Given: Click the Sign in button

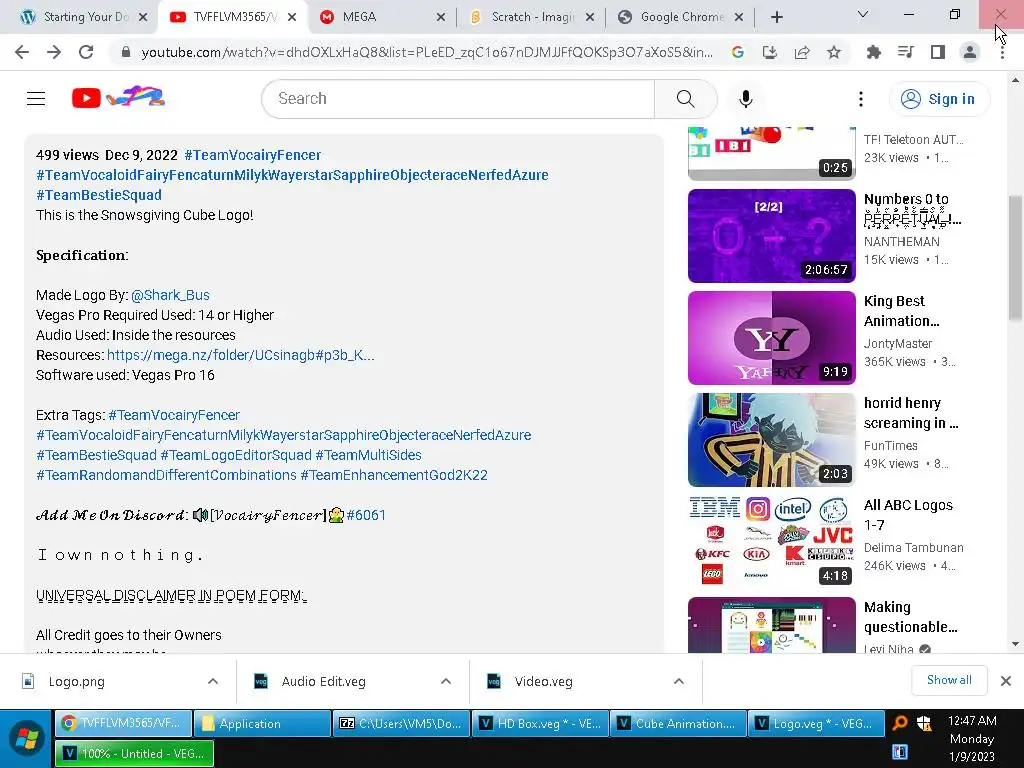Looking at the screenshot, I should point(939,99).
